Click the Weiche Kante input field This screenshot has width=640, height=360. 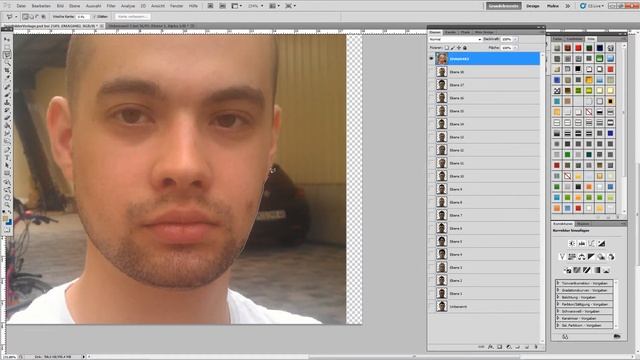click(x=82, y=17)
